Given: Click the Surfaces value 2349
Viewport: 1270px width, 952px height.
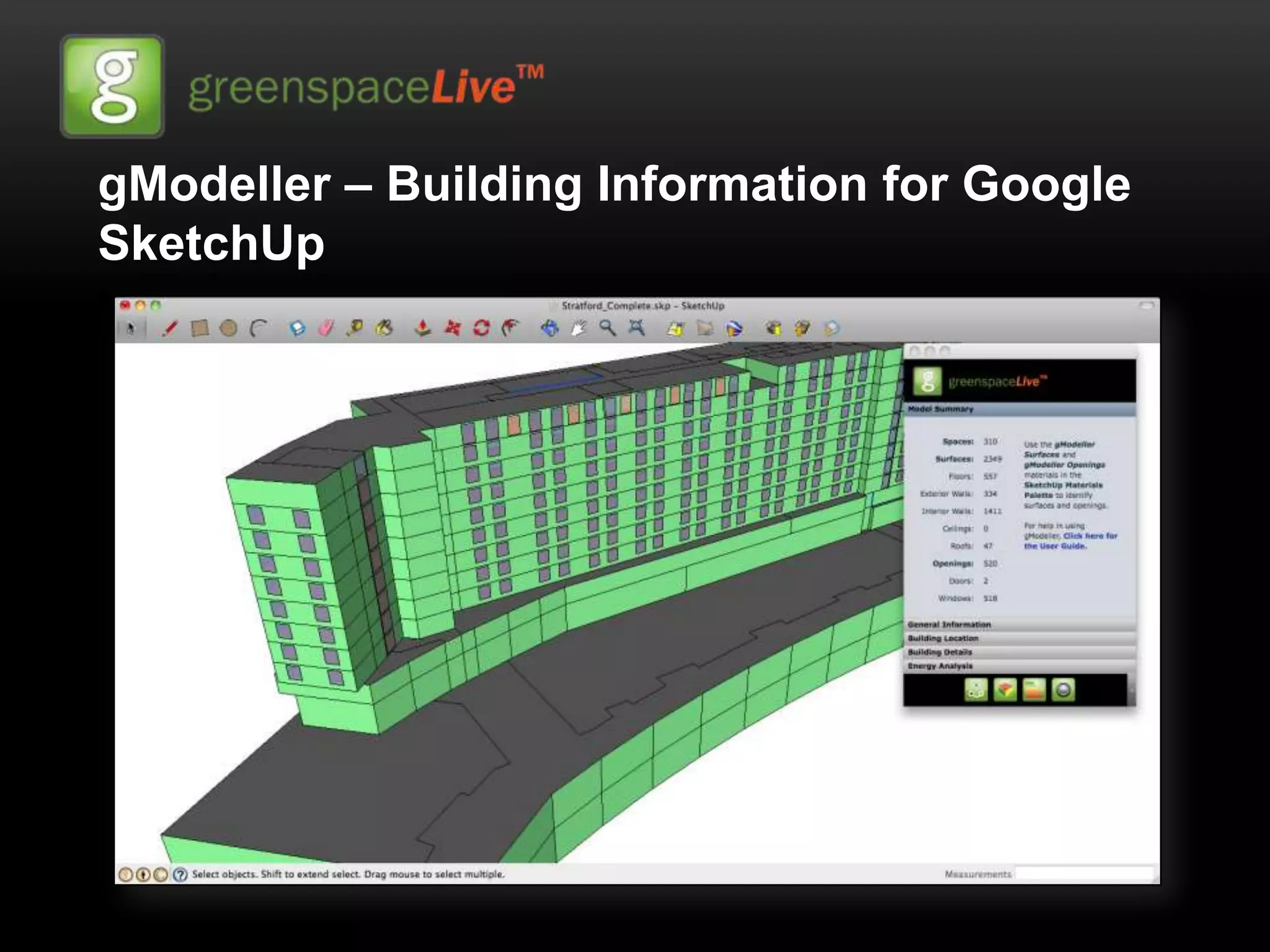Looking at the screenshot, I should pos(992,459).
